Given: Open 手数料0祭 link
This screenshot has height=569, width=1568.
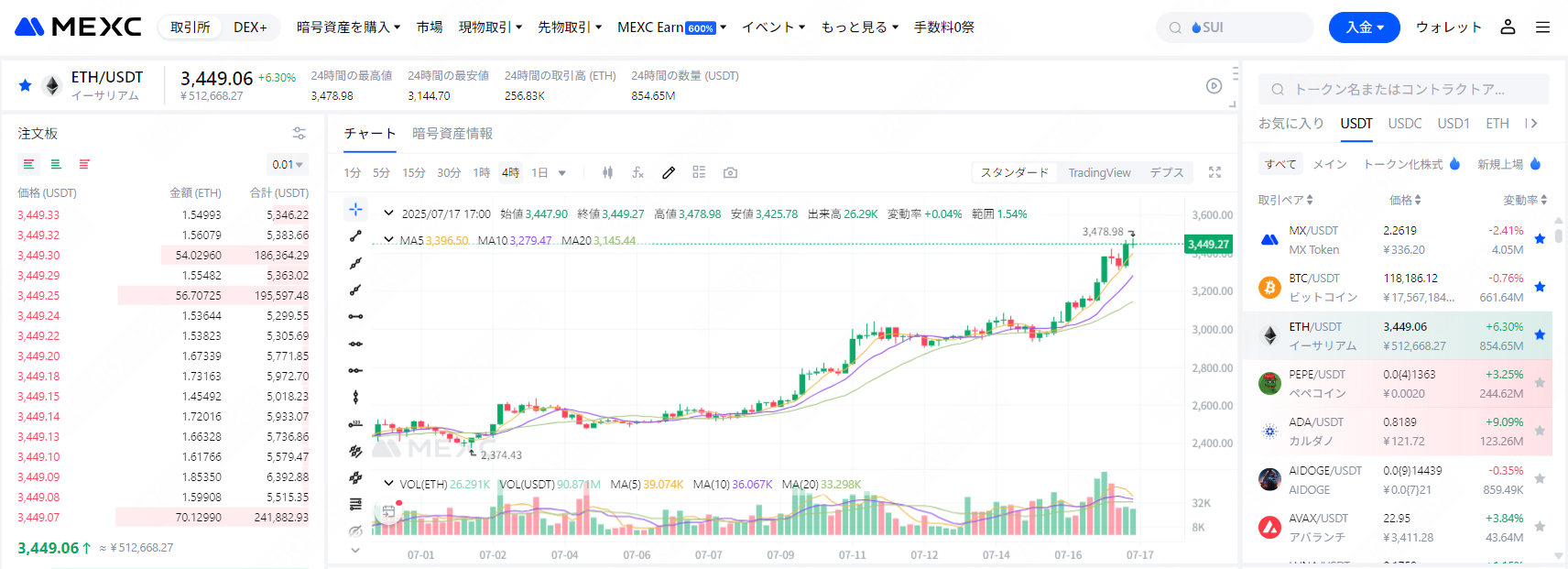Looking at the screenshot, I should [944, 27].
